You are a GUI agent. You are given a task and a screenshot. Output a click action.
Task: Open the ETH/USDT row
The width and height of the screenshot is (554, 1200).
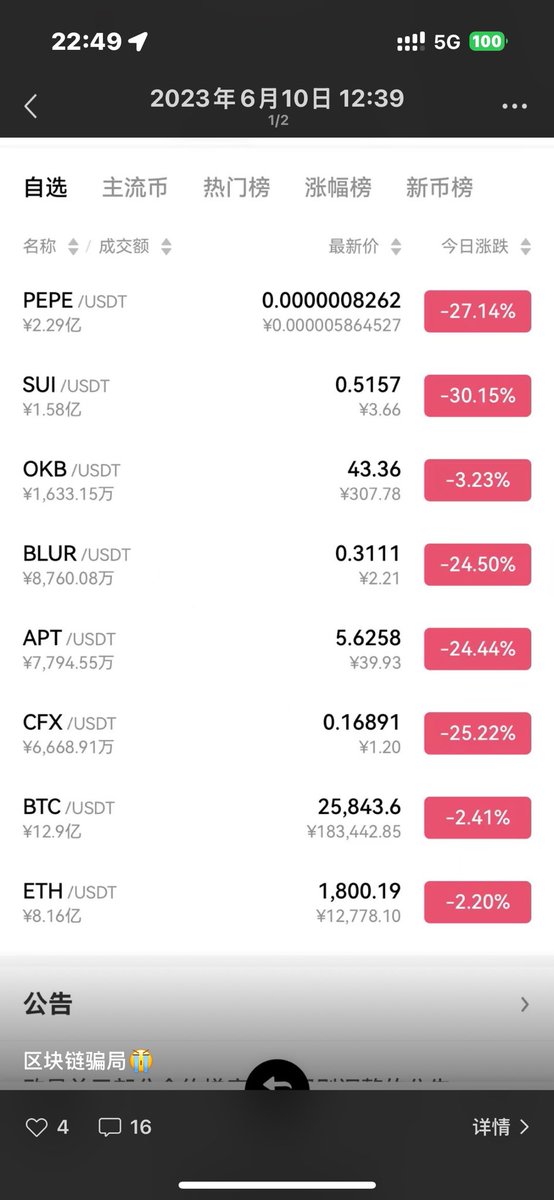pyautogui.click(x=277, y=902)
